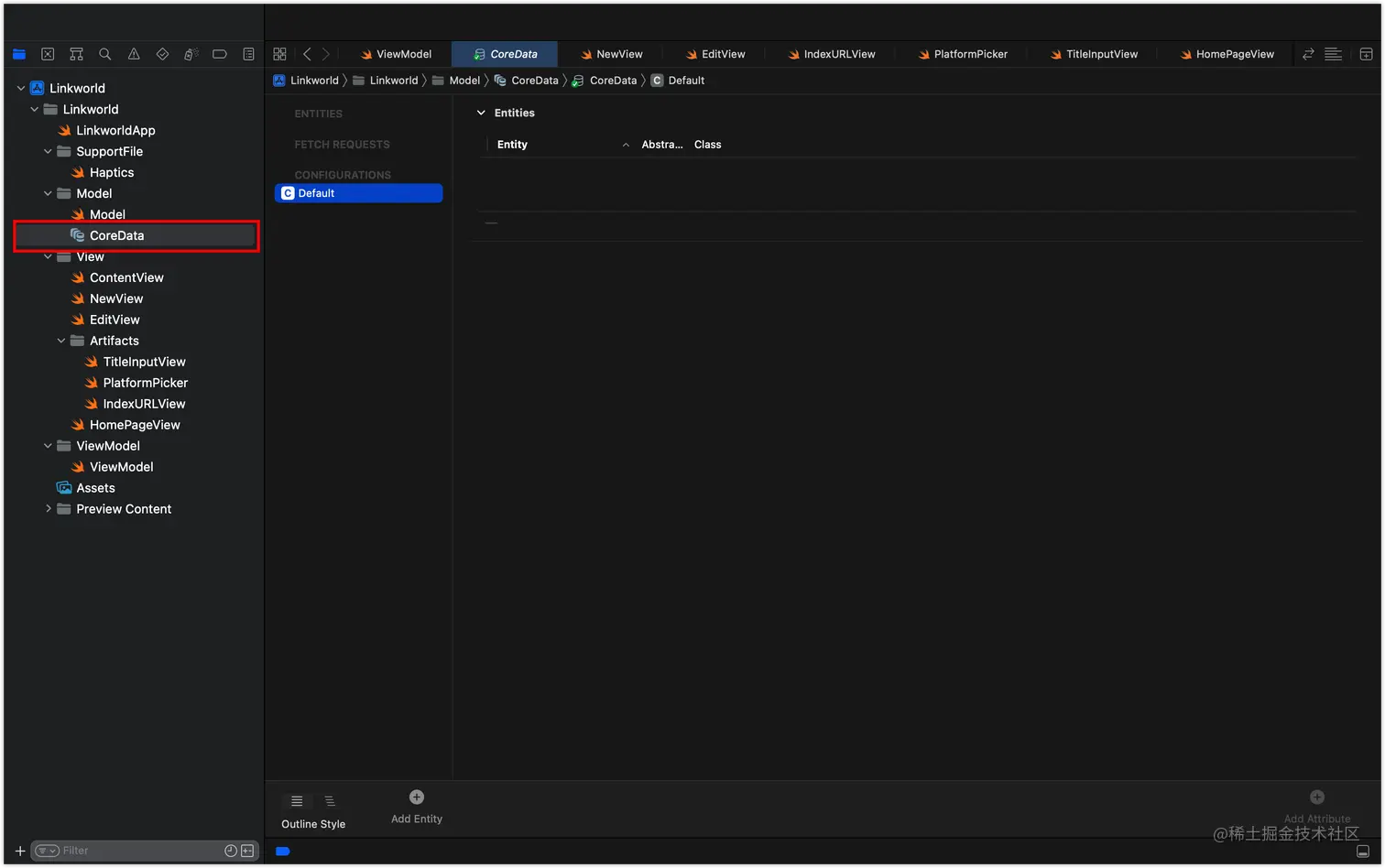Screen dimensions: 1385x868
Task: Open the Breakpoint navigator icon
Action: [220, 54]
